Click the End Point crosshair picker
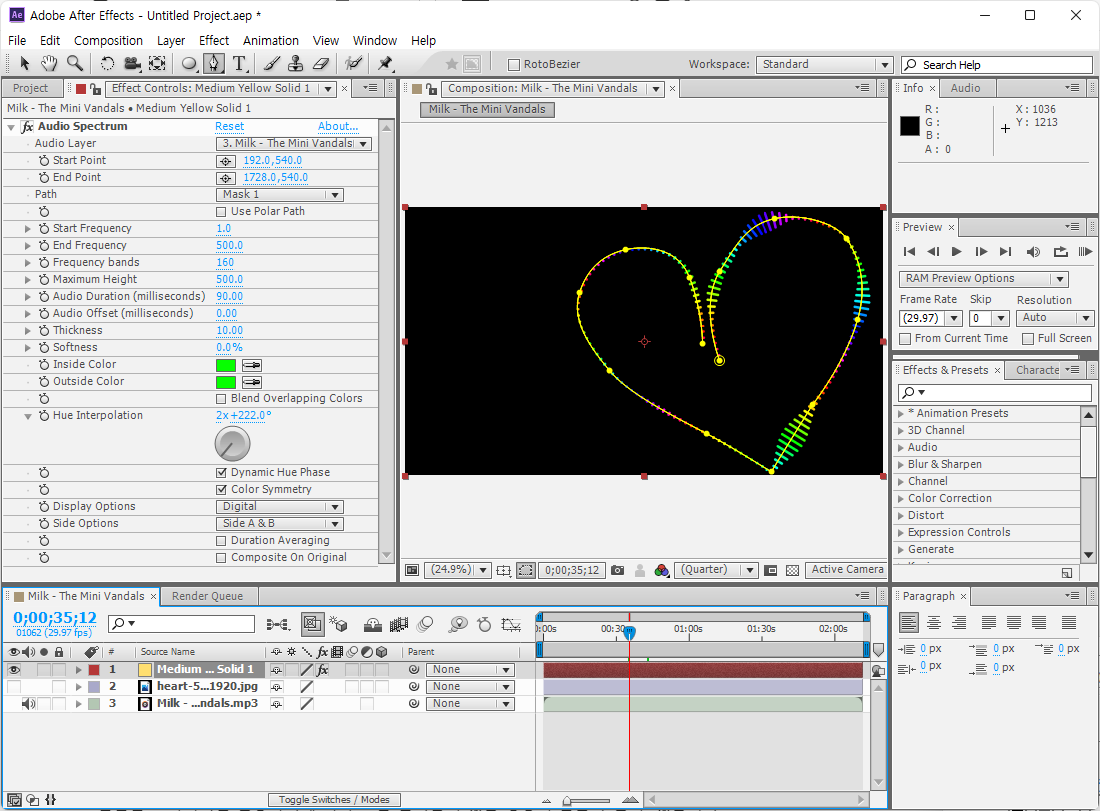Viewport: 1100px width, 811px height. (x=226, y=178)
